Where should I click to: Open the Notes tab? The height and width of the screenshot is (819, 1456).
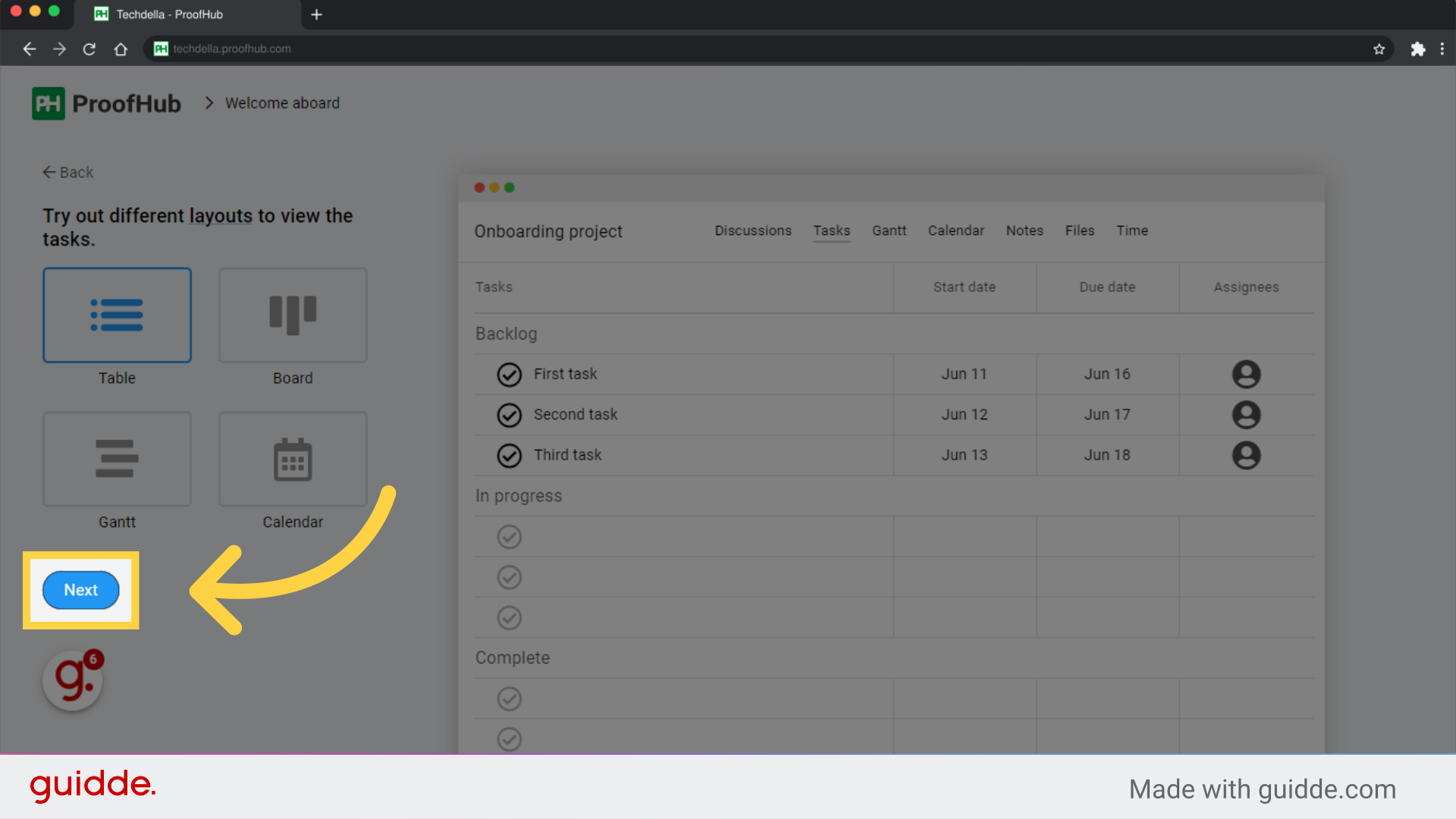[1025, 231]
